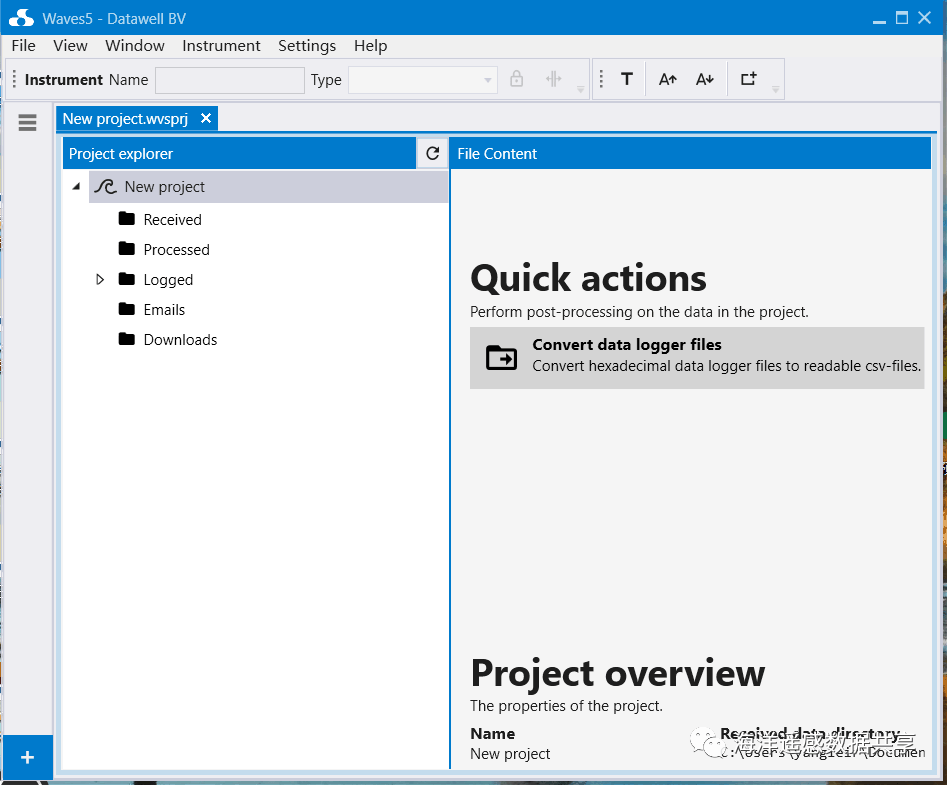The height and width of the screenshot is (785, 947).
Task: Click the instrument split icon in toolbar
Action: click(x=553, y=80)
